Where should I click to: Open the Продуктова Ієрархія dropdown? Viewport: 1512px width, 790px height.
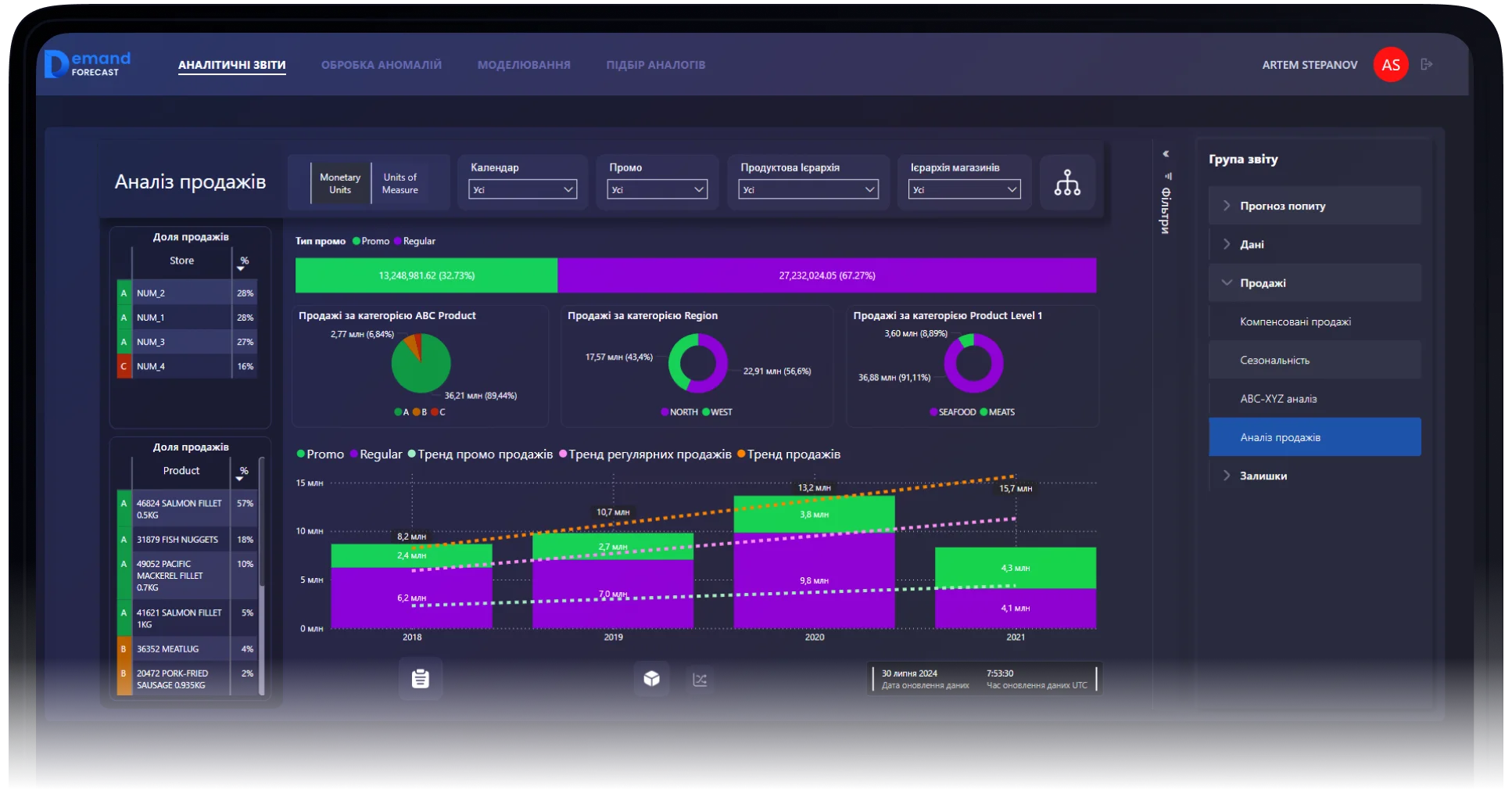pyautogui.click(x=808, y=189)
